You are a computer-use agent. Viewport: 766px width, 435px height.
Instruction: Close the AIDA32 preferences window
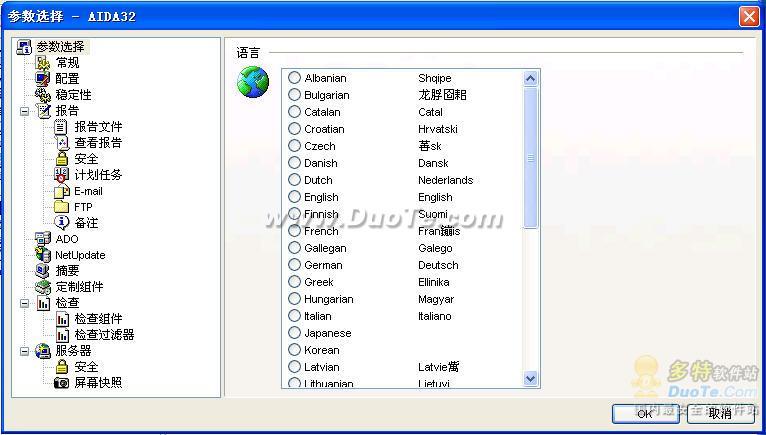(x=748, y=17)
